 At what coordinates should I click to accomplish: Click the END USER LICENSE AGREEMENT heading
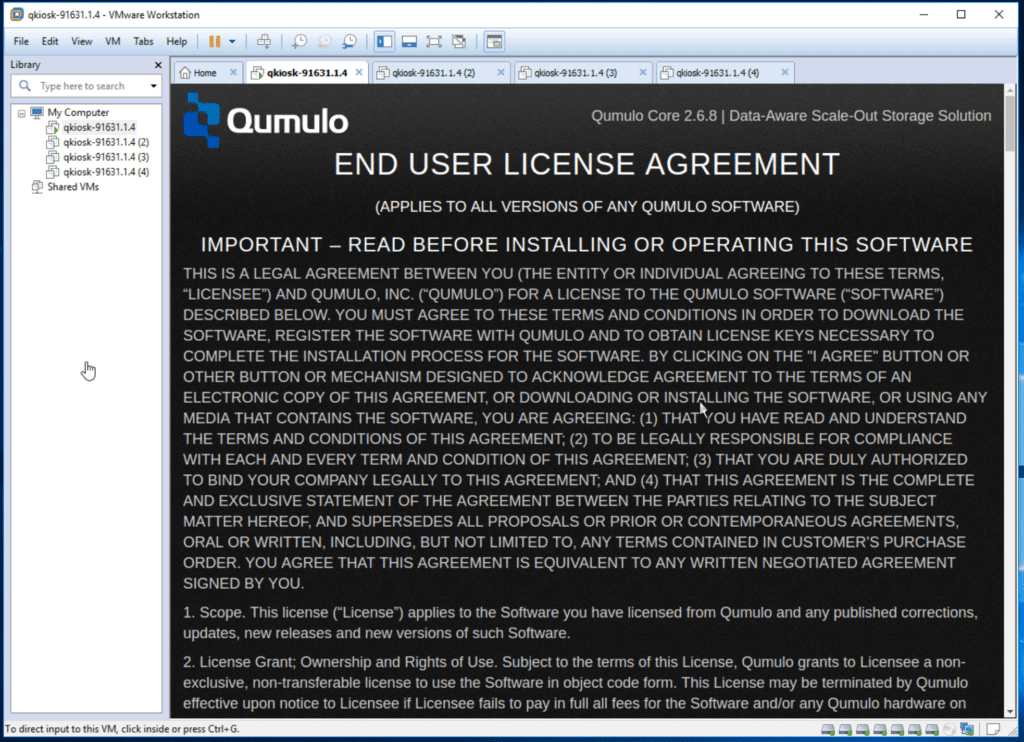coord(586,164)
